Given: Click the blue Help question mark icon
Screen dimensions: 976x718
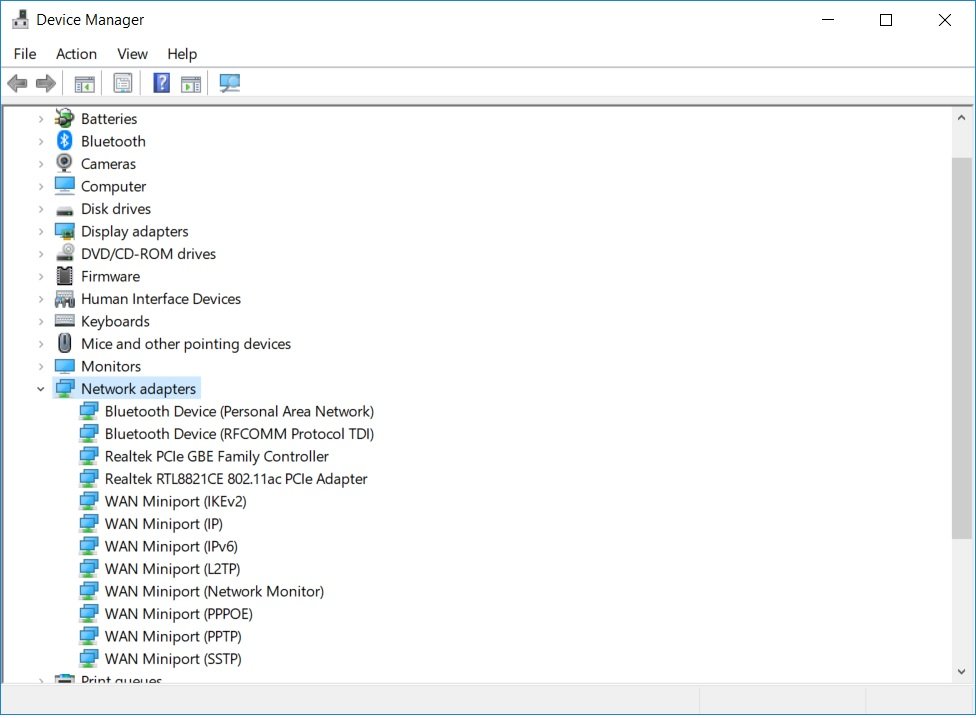Looking at the screenshot, I should pyautogui.click(x=161, y=83).
